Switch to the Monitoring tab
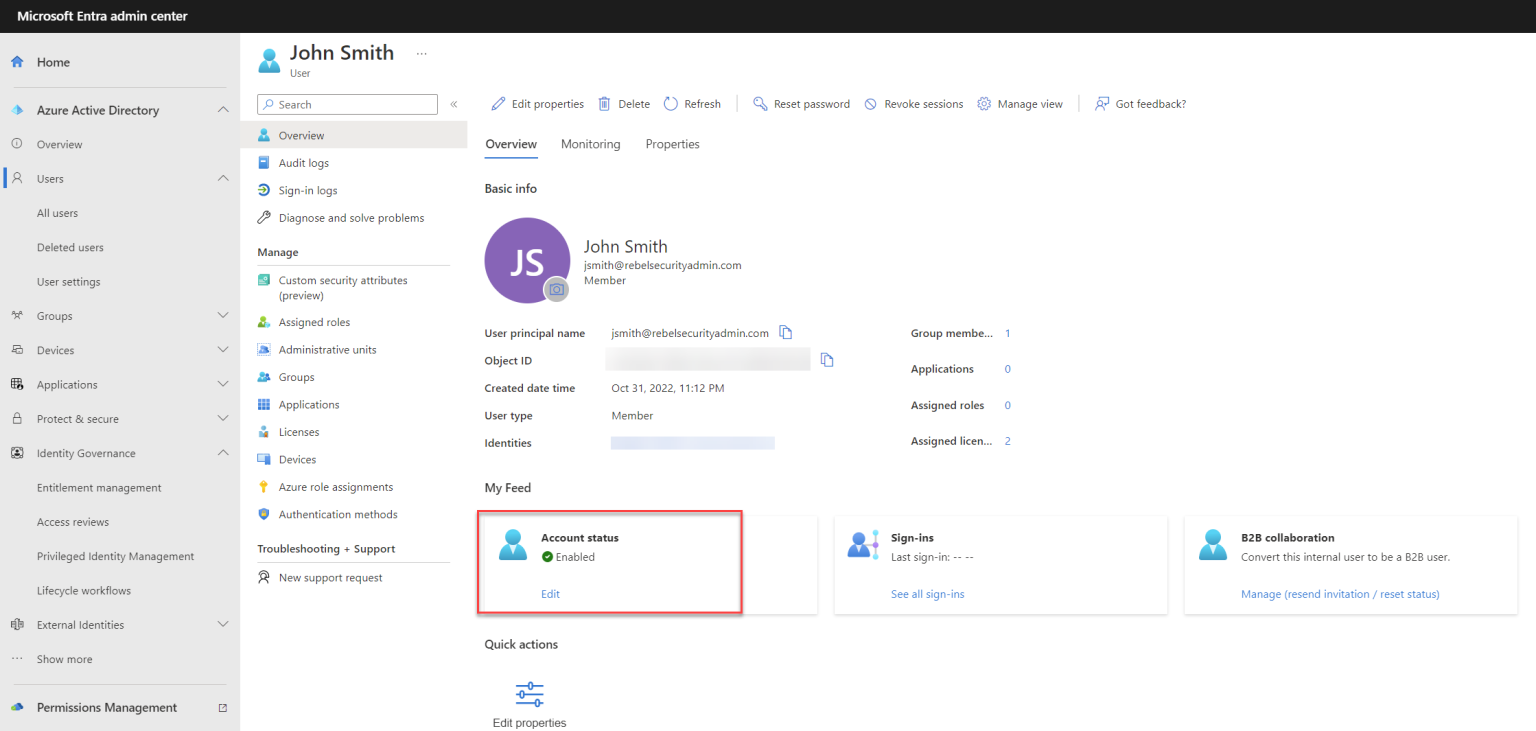The height and width of the screenshot is (731, 1536). (590, 144)
